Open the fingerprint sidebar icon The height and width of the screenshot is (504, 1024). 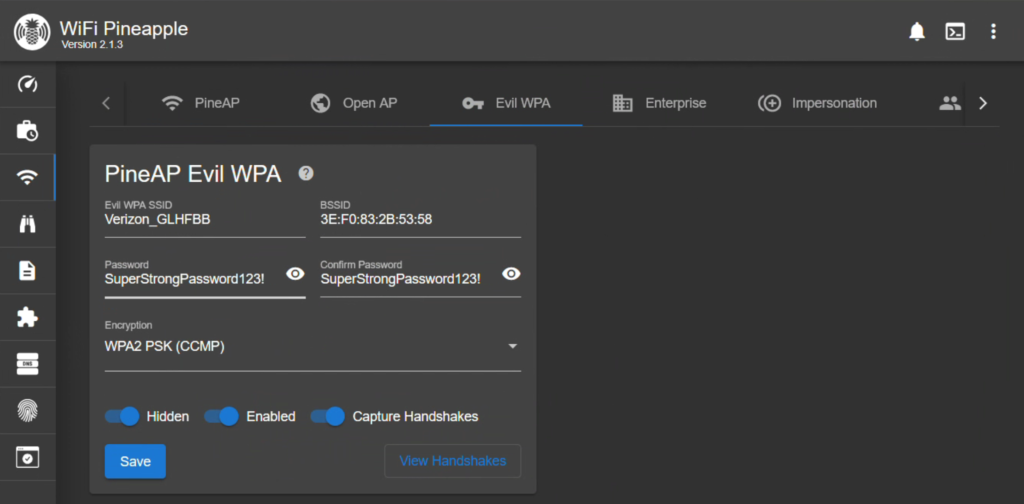[27, 411]
